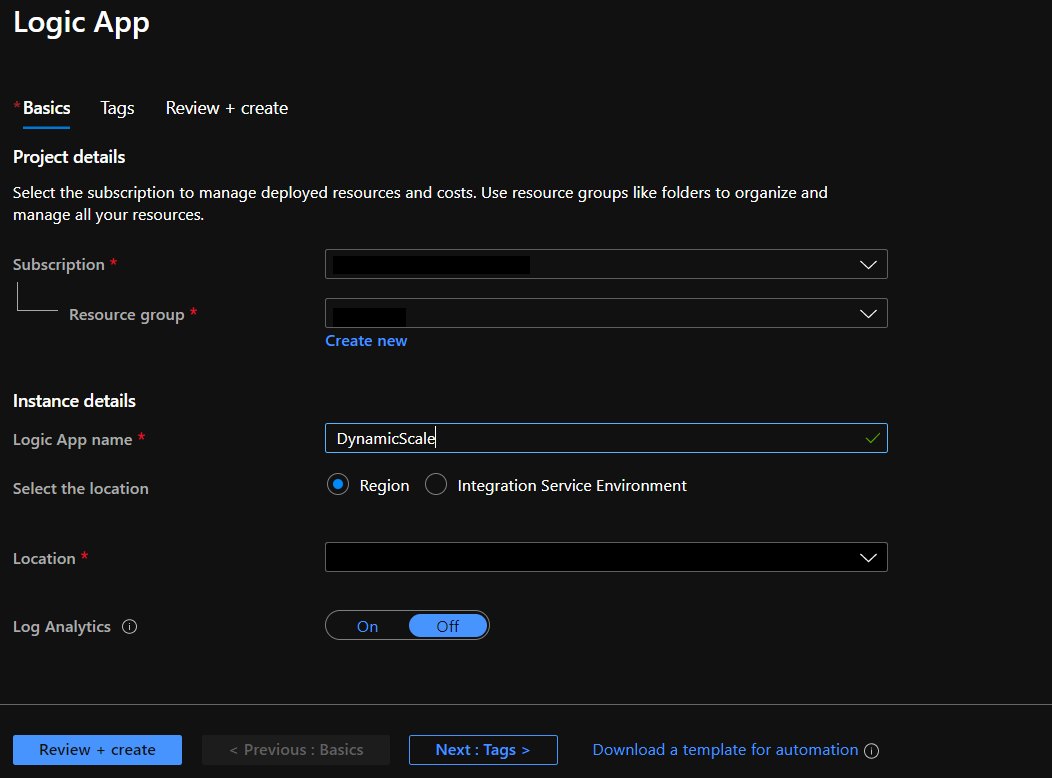Select Integration Service Environment radio button
The height and width of the screenshot is (778, 1052).
point(436,484)
